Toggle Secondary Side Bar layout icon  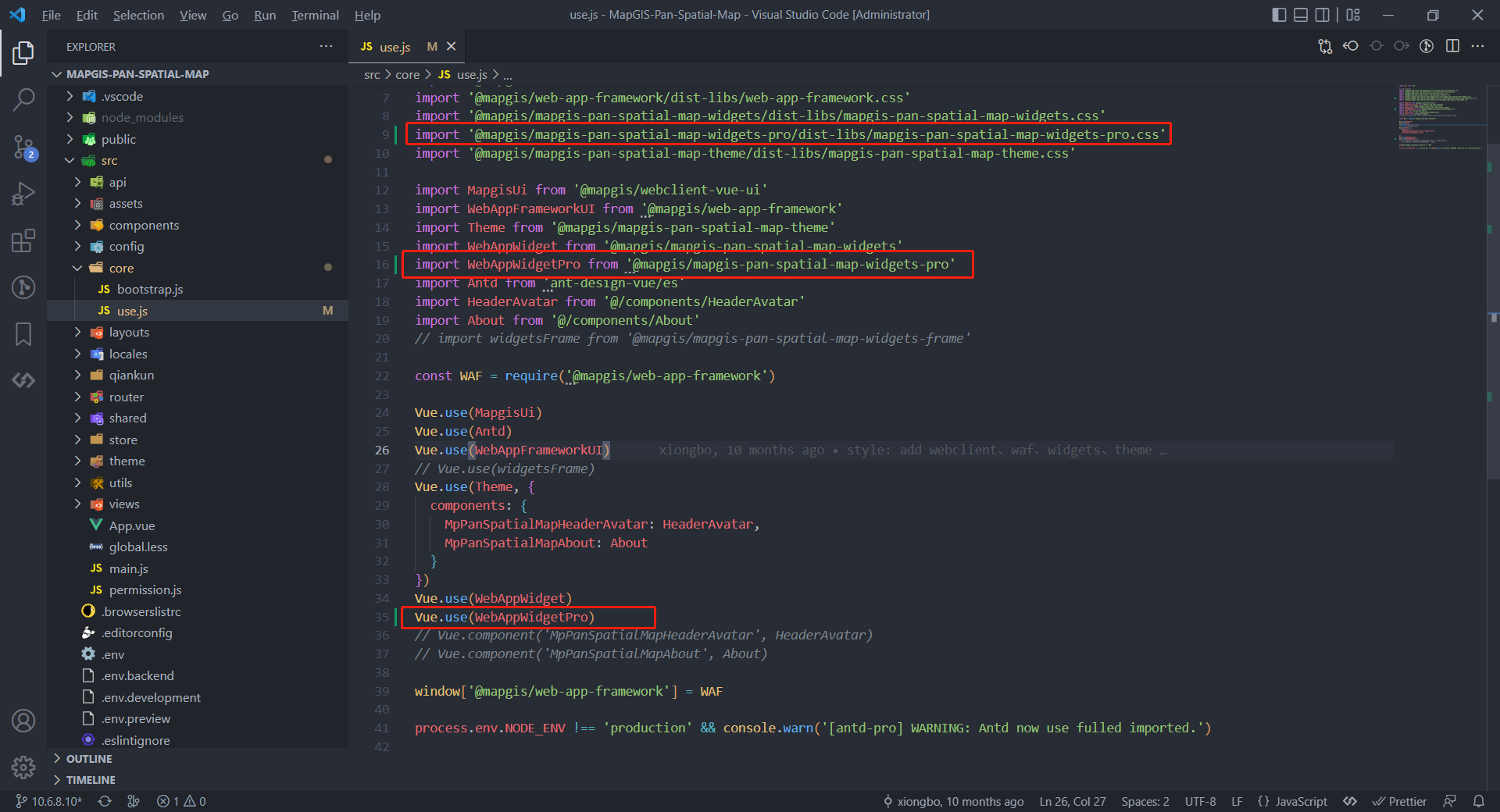(x=1323, y=15)
